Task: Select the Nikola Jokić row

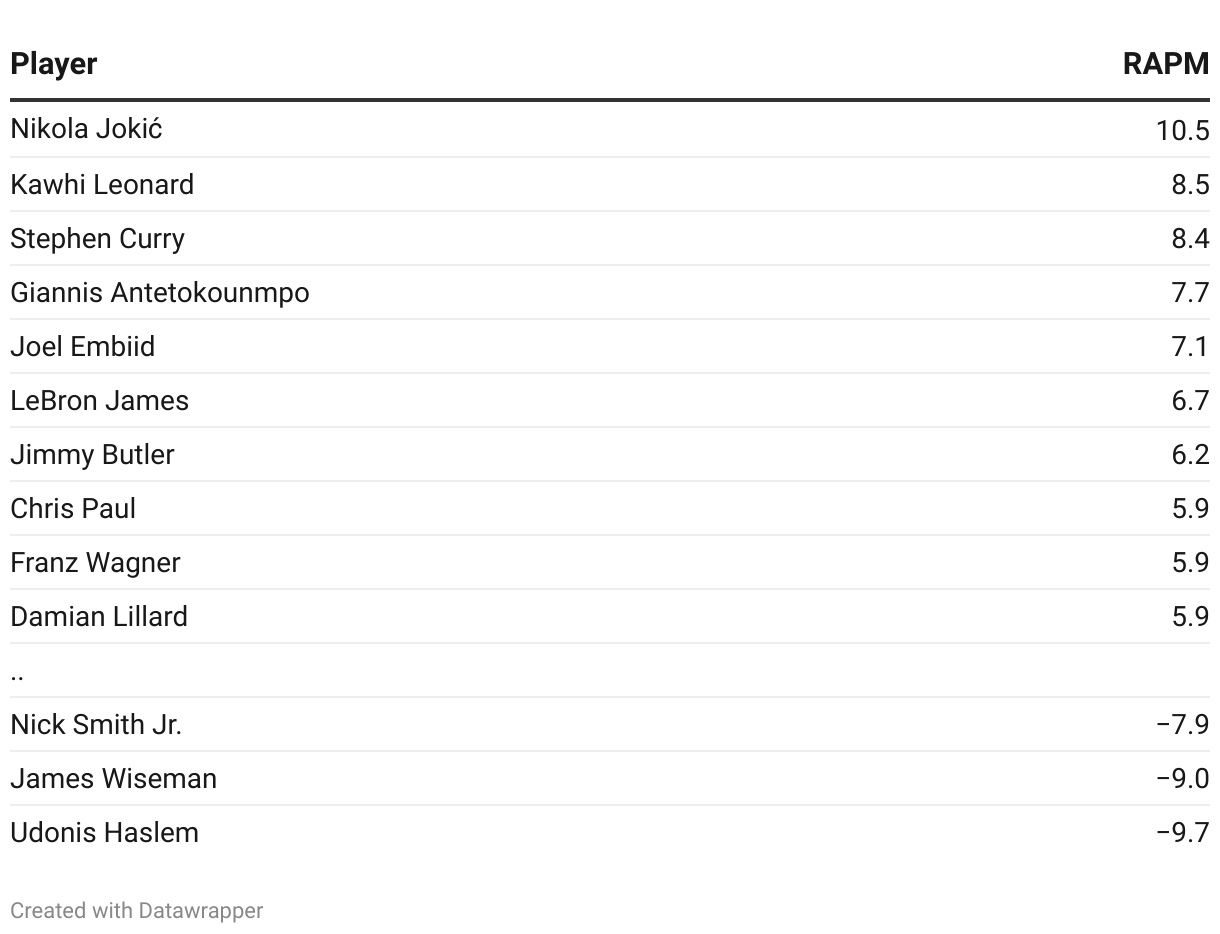Action: tap(610, 130)
